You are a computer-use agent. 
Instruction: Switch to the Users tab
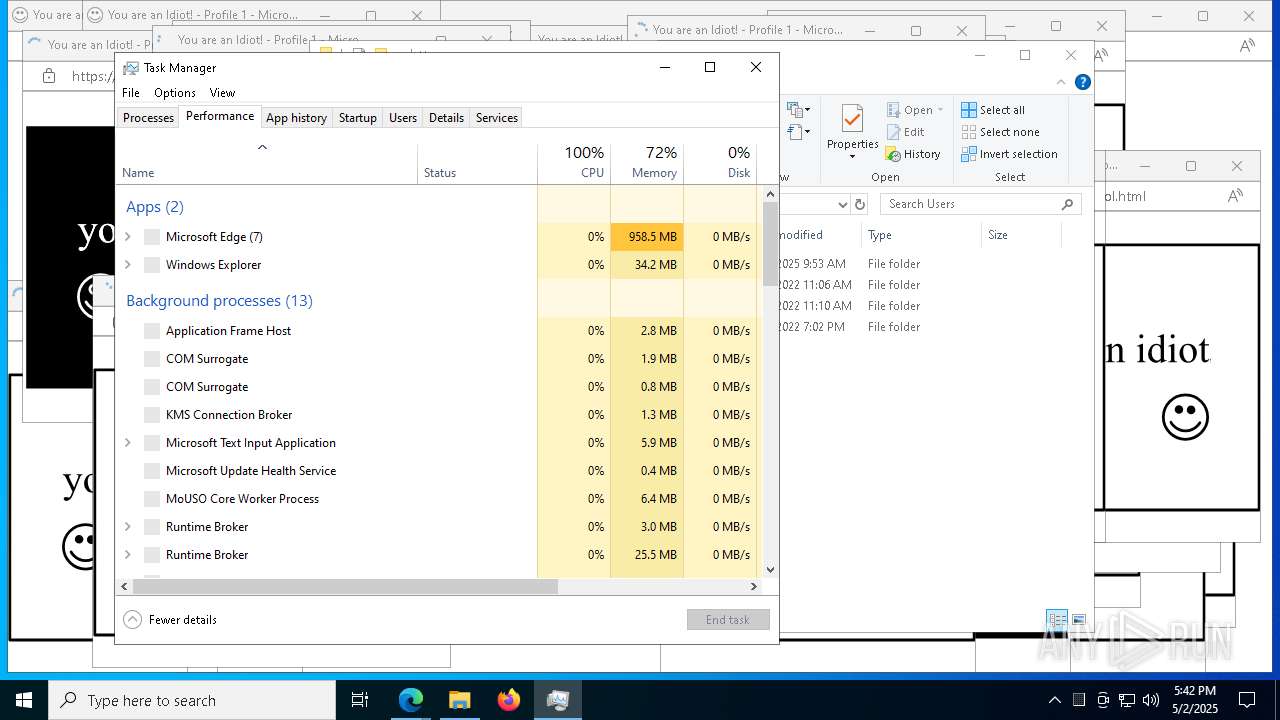403,118
